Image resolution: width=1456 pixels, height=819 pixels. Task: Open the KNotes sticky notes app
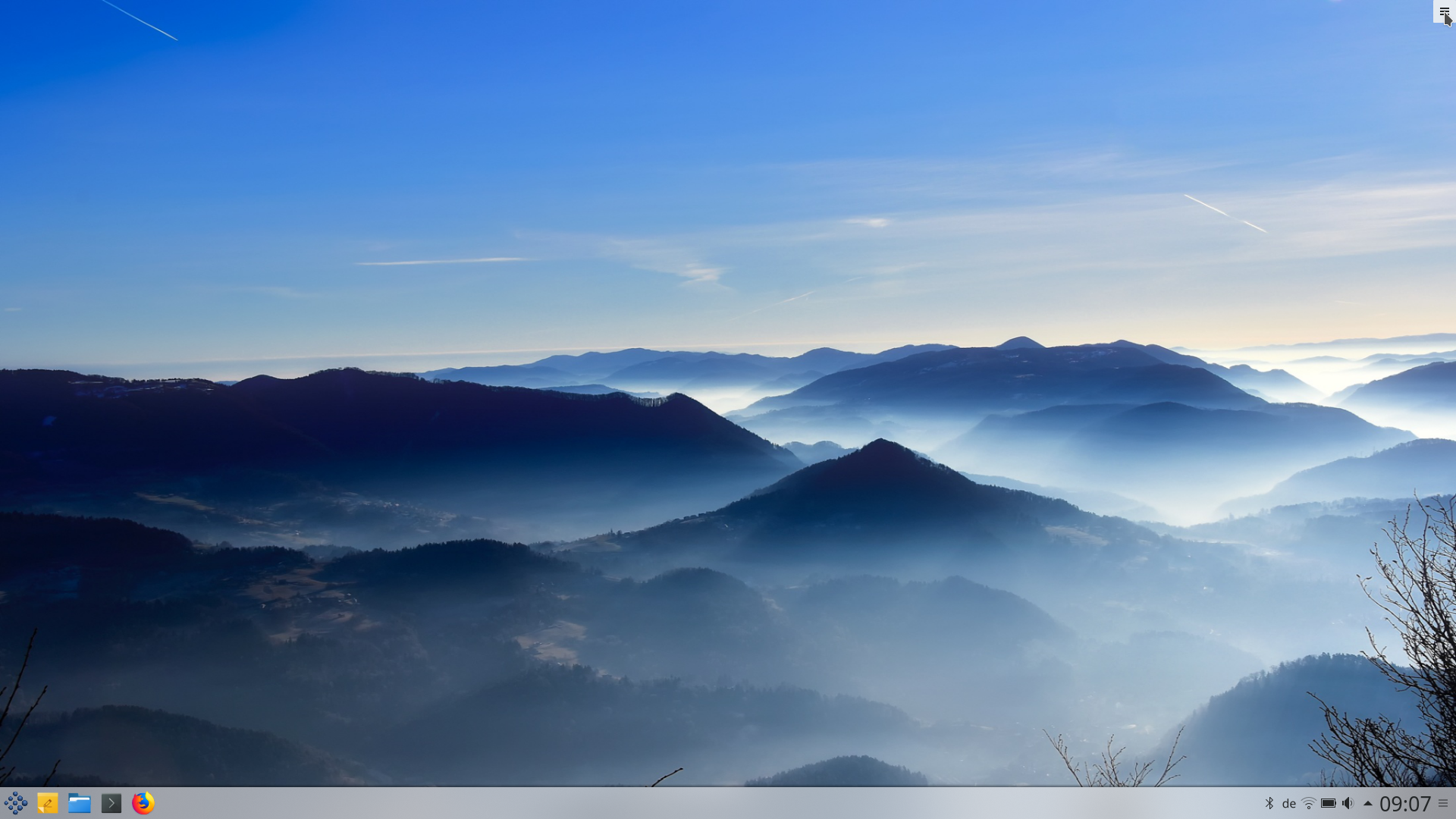(x=47, y=803)
